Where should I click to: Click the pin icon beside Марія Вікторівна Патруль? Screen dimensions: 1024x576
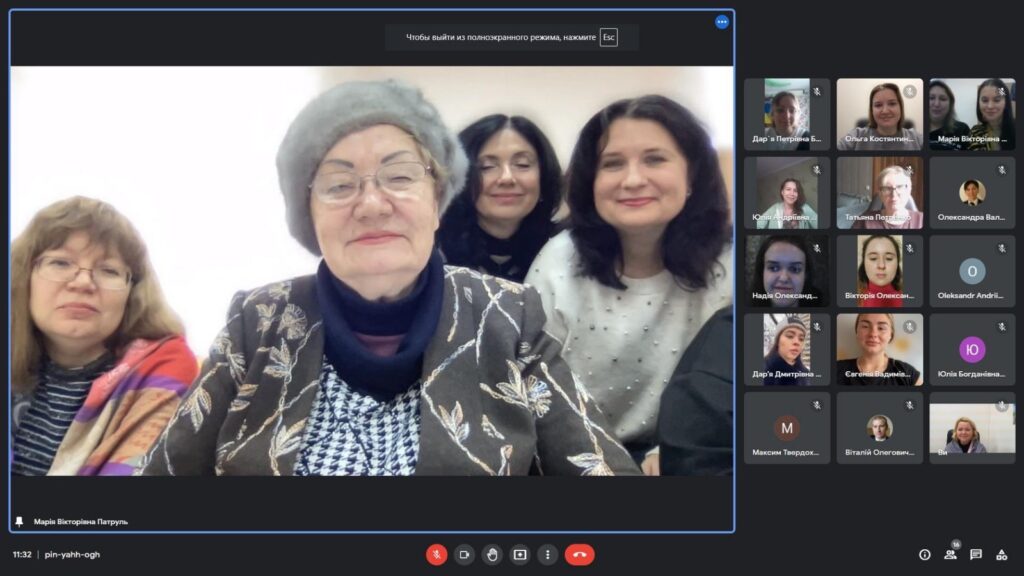[19, 521]
